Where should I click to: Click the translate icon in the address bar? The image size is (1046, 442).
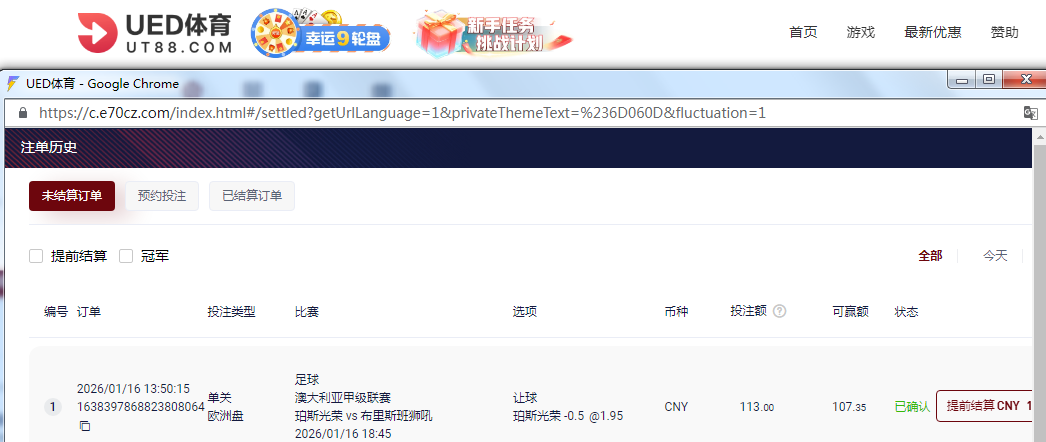tap(1030, 113)
